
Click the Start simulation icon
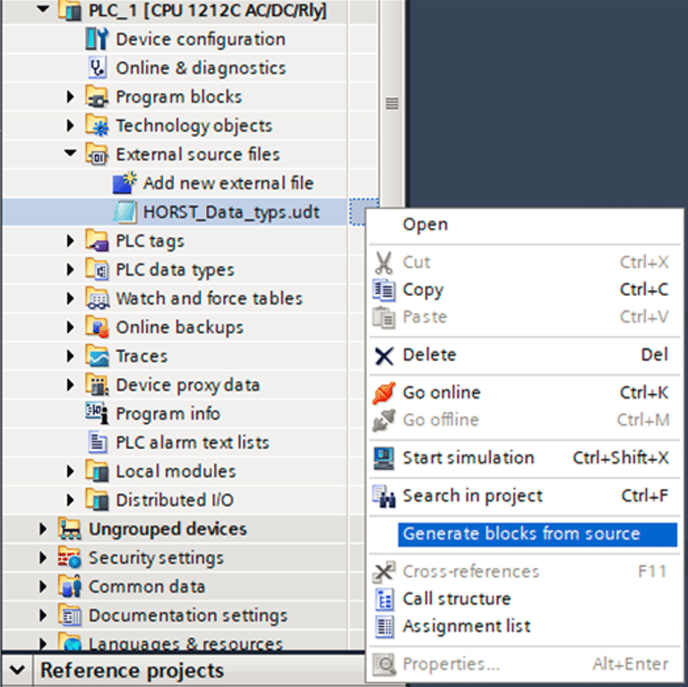[384, 458]
